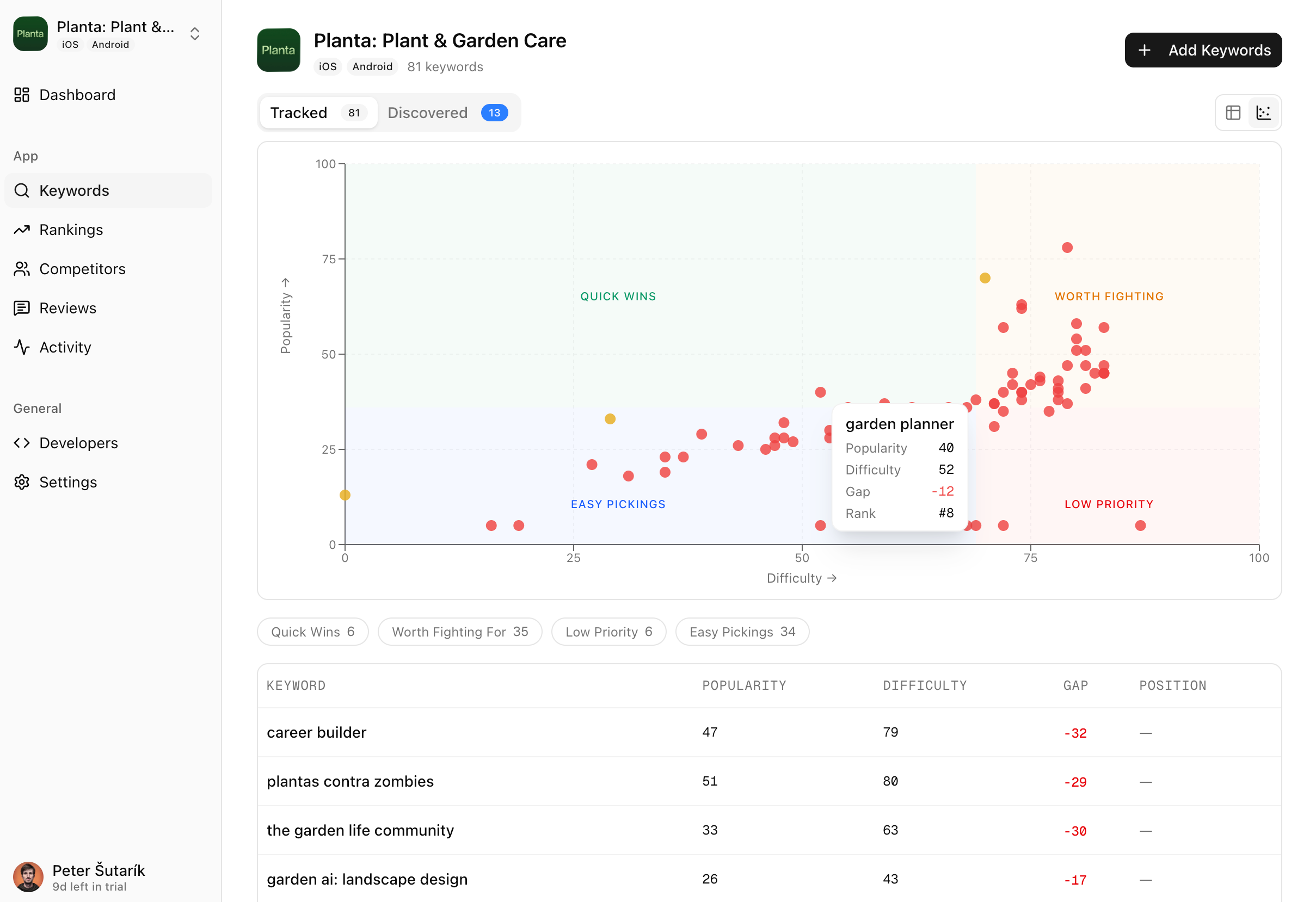1316x902 pixels.
Task: Toggle the Worth Fighting For filter
Action: pyautogui.click(x=459, y=632)
